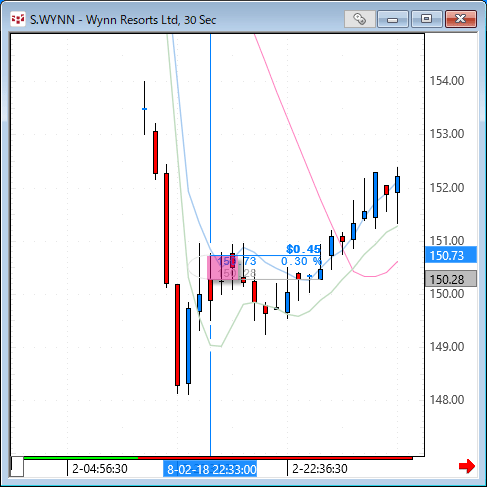
Task: Click the CQG chart window icon
Action: click(18, 19)
